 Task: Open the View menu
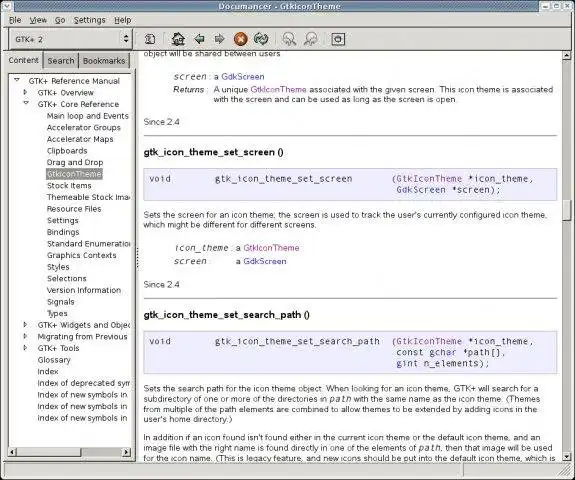tap(38, 20)
